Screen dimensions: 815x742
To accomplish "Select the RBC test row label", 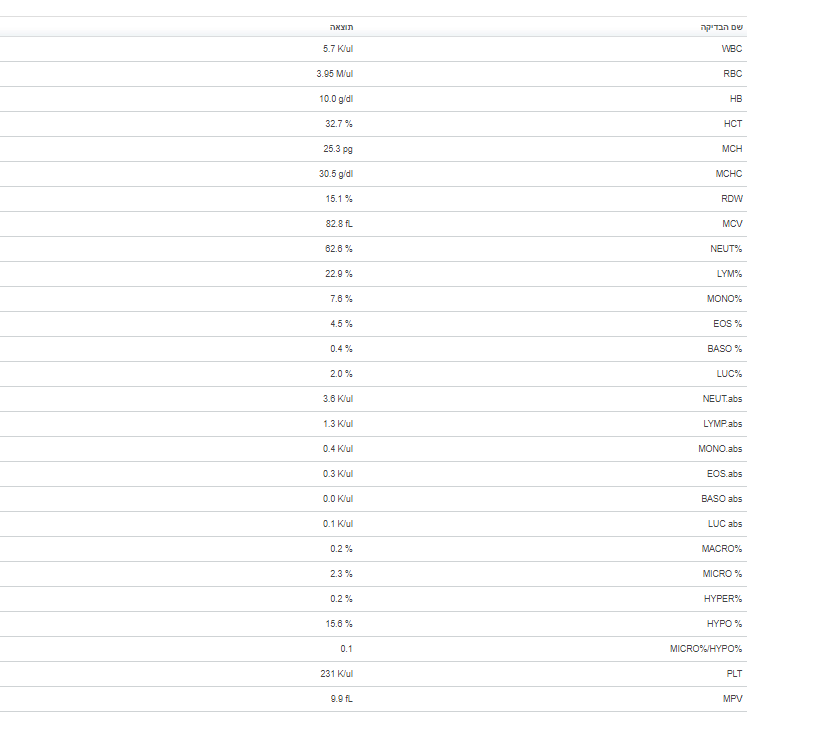I will 732,74.
